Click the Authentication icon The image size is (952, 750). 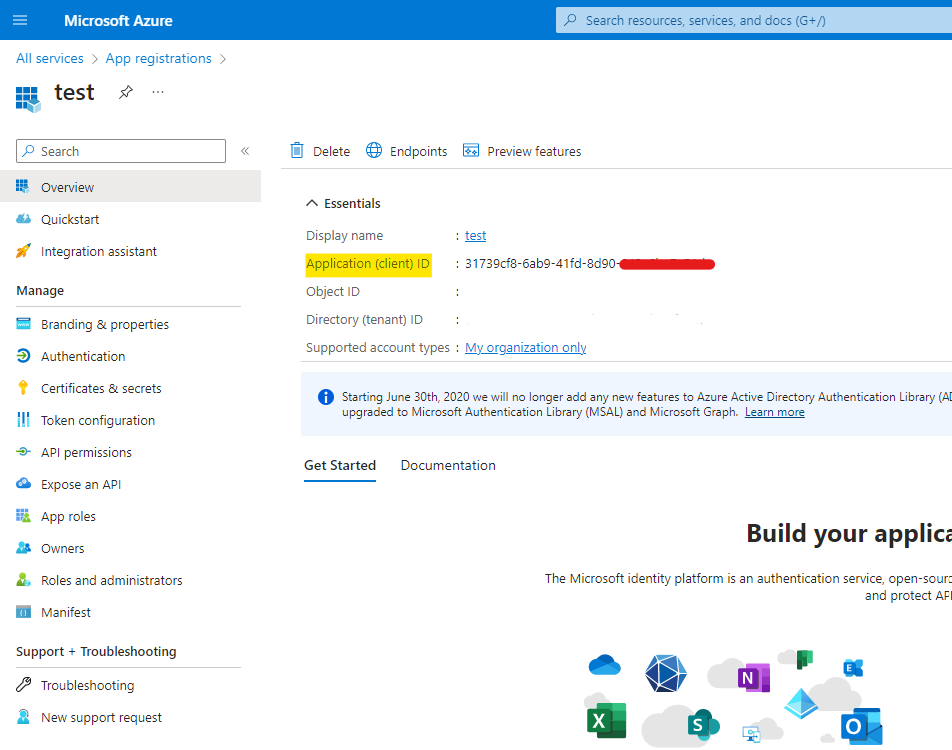[23, 356]
